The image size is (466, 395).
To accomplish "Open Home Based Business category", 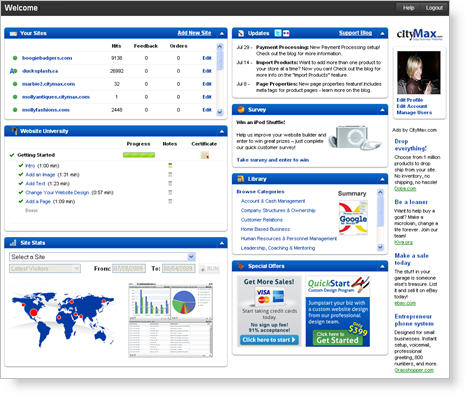I will click(x=265, y=229).
